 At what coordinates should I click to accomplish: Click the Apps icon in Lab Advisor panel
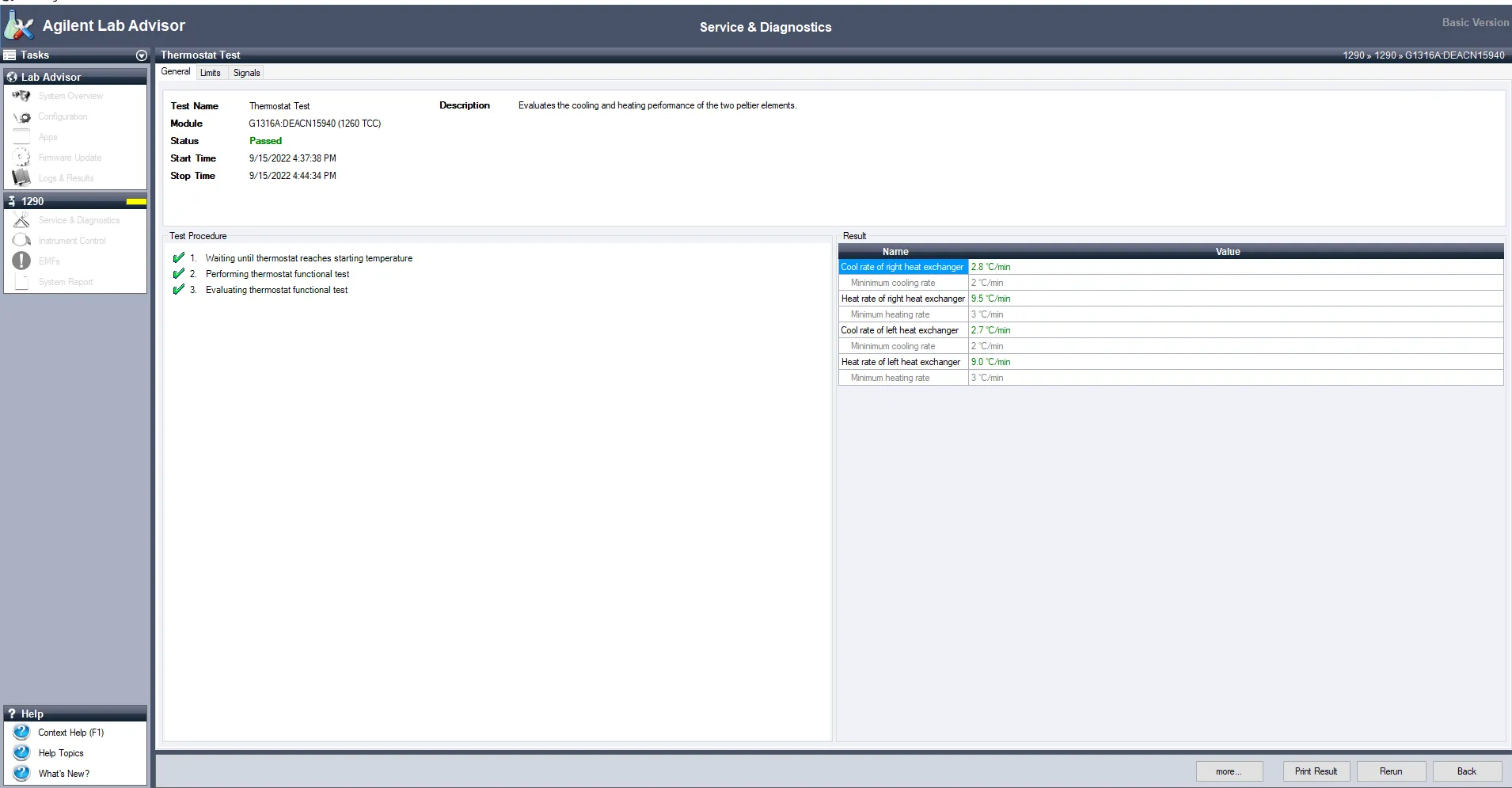click(21, 137)
